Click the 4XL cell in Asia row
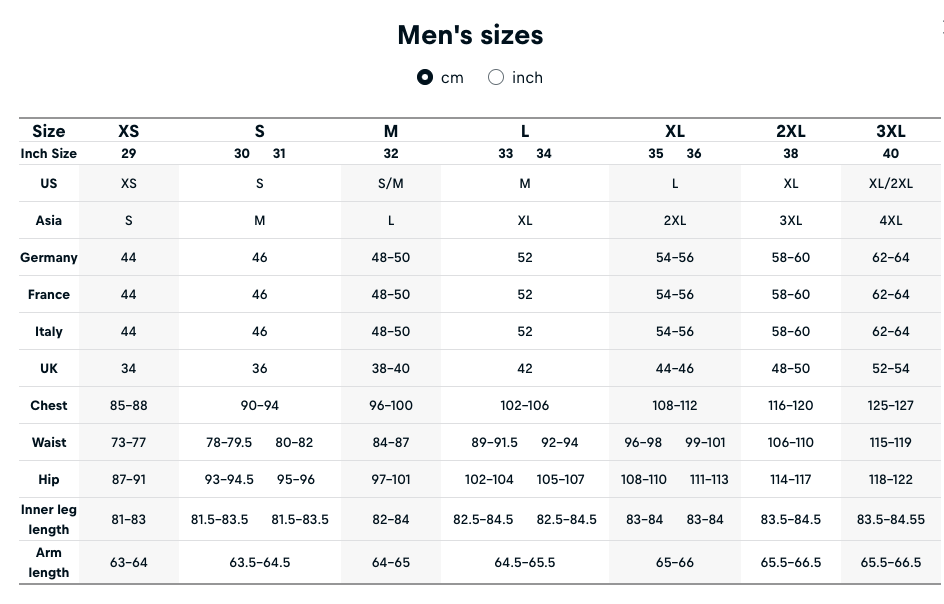 point(890,220)
